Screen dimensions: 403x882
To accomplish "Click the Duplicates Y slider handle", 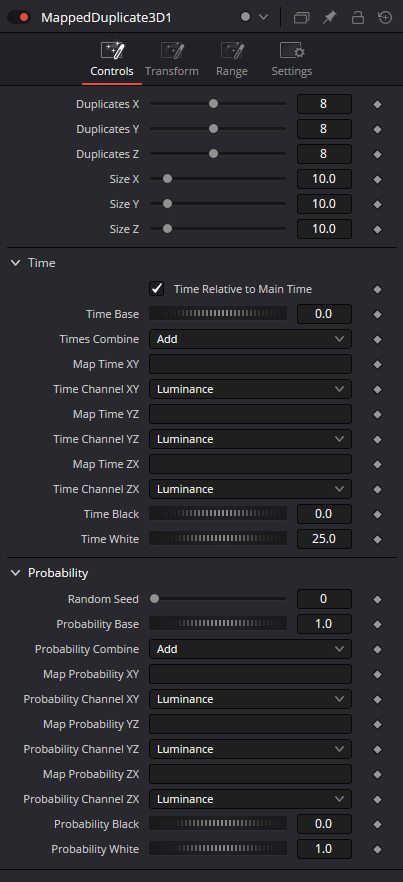I will tap(213, 129).
